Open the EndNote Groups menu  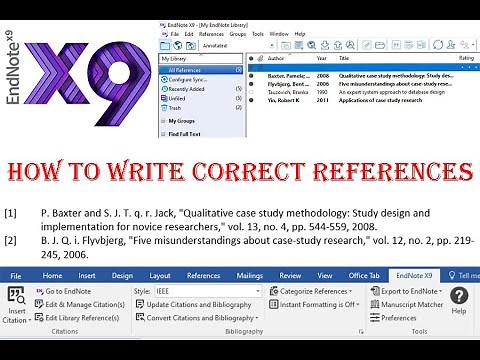point(238,34)
